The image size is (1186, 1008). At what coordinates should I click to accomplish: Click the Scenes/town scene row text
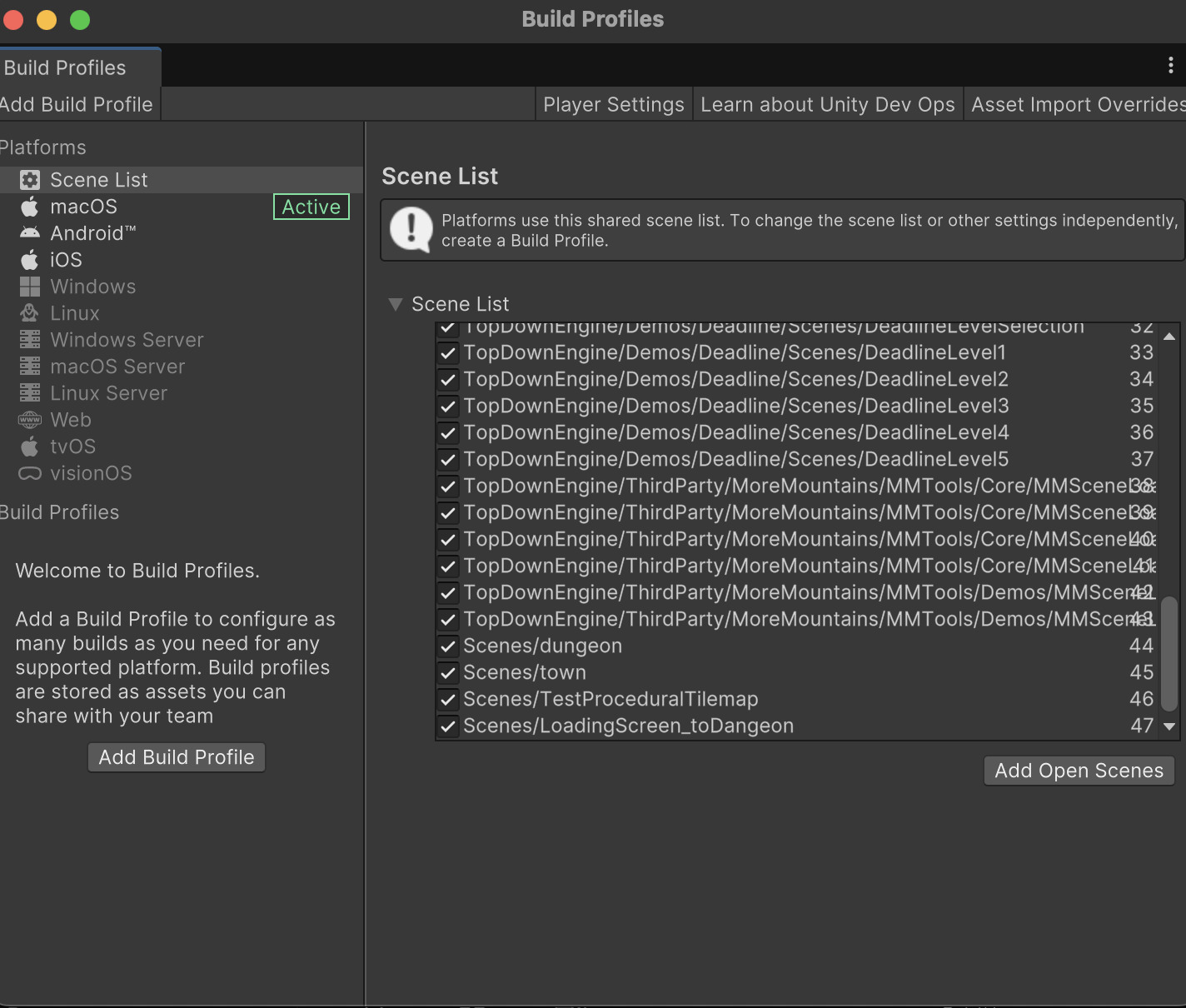click(x=525, y=673)
